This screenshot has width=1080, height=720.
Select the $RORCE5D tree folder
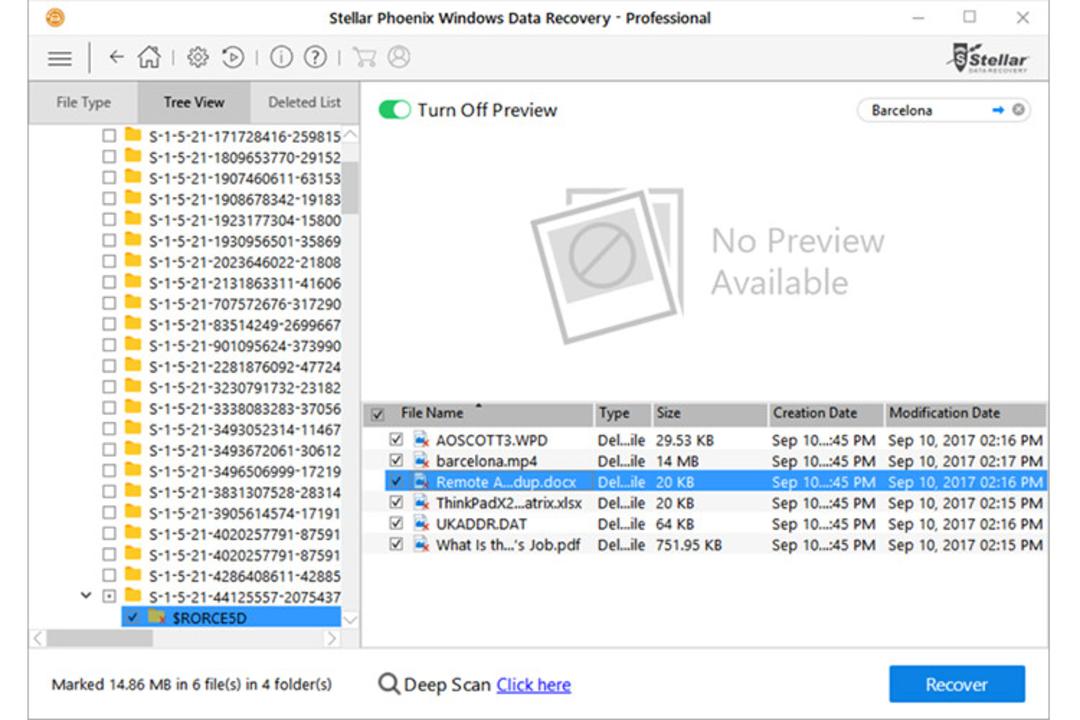[x=209, y=618]
